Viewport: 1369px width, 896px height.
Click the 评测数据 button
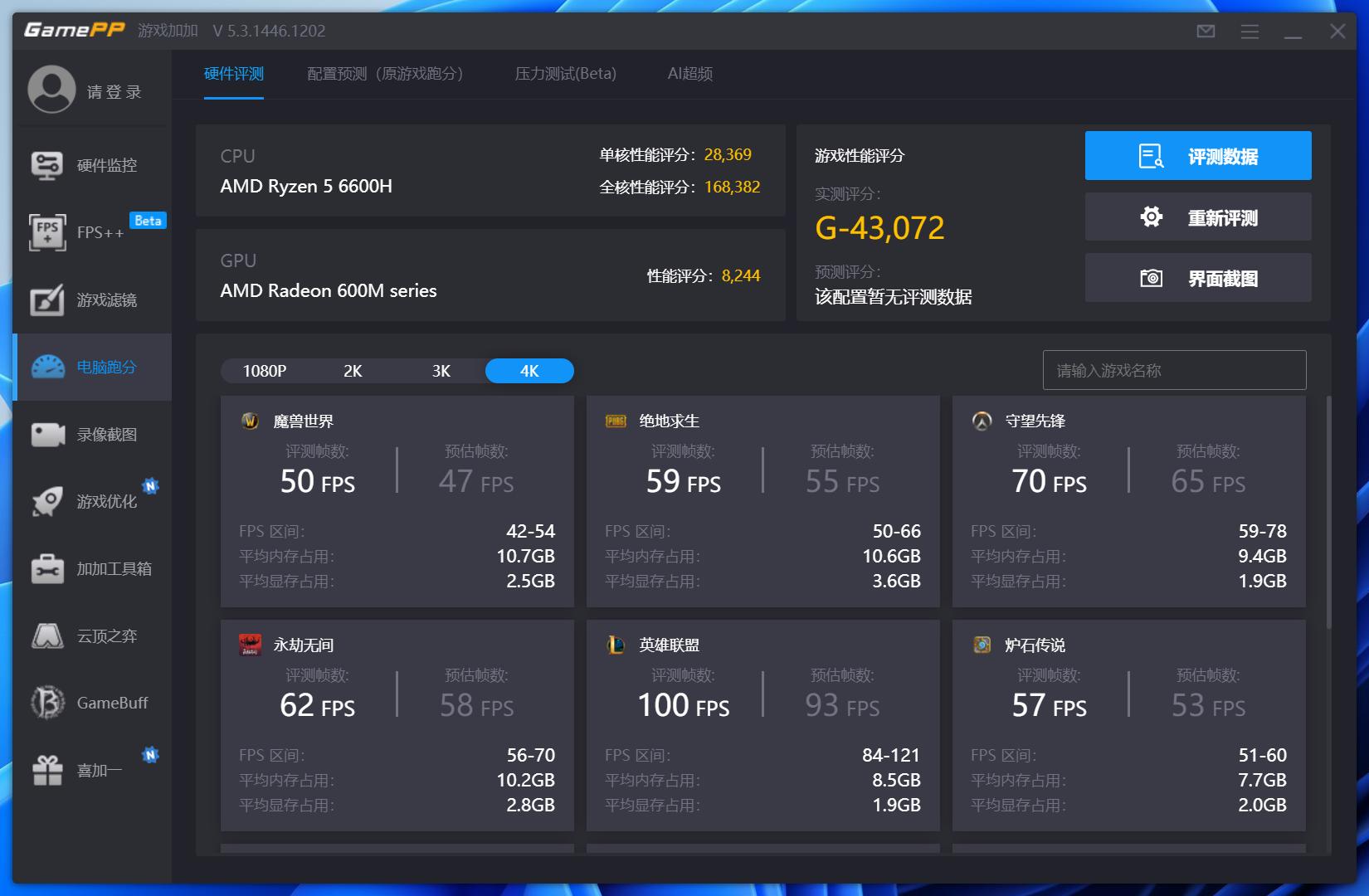tap(1197, 156)
